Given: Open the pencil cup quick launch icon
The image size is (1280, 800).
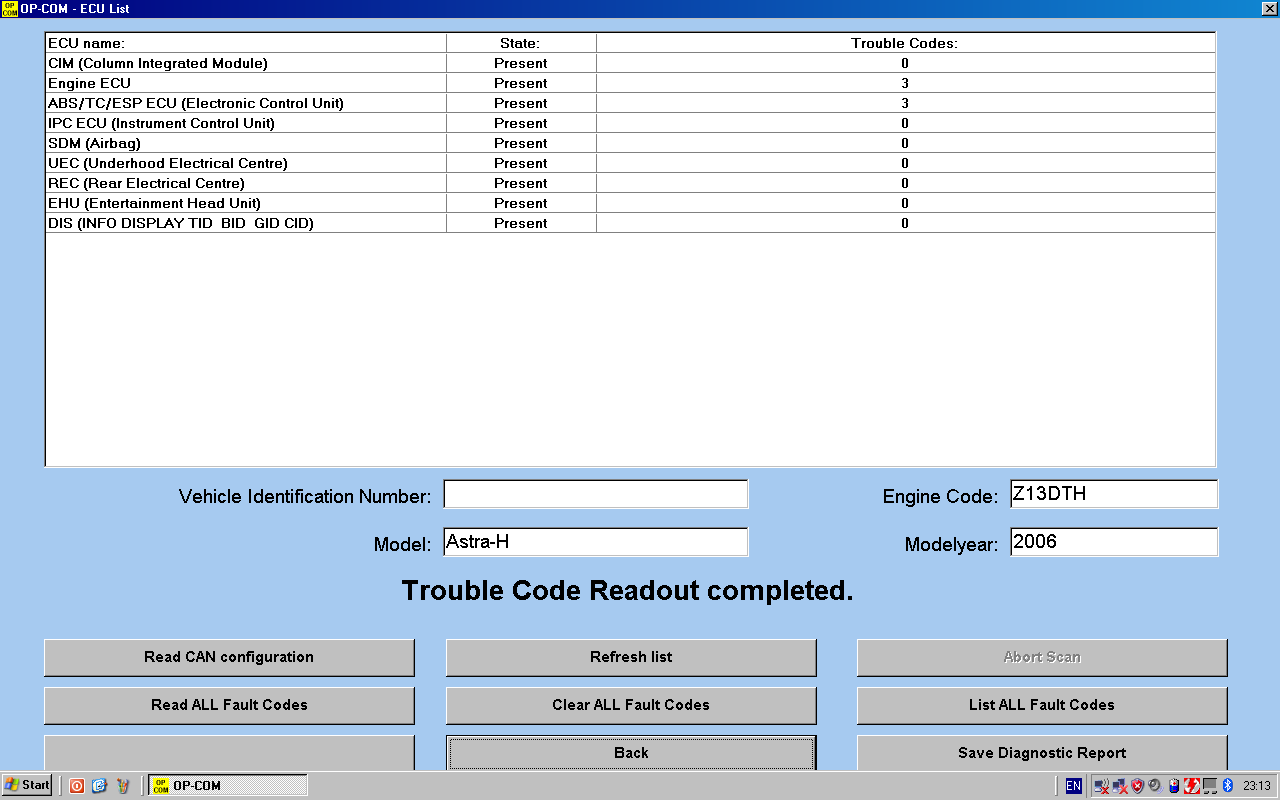Looking at the screenshot, I should click(122, 785).
